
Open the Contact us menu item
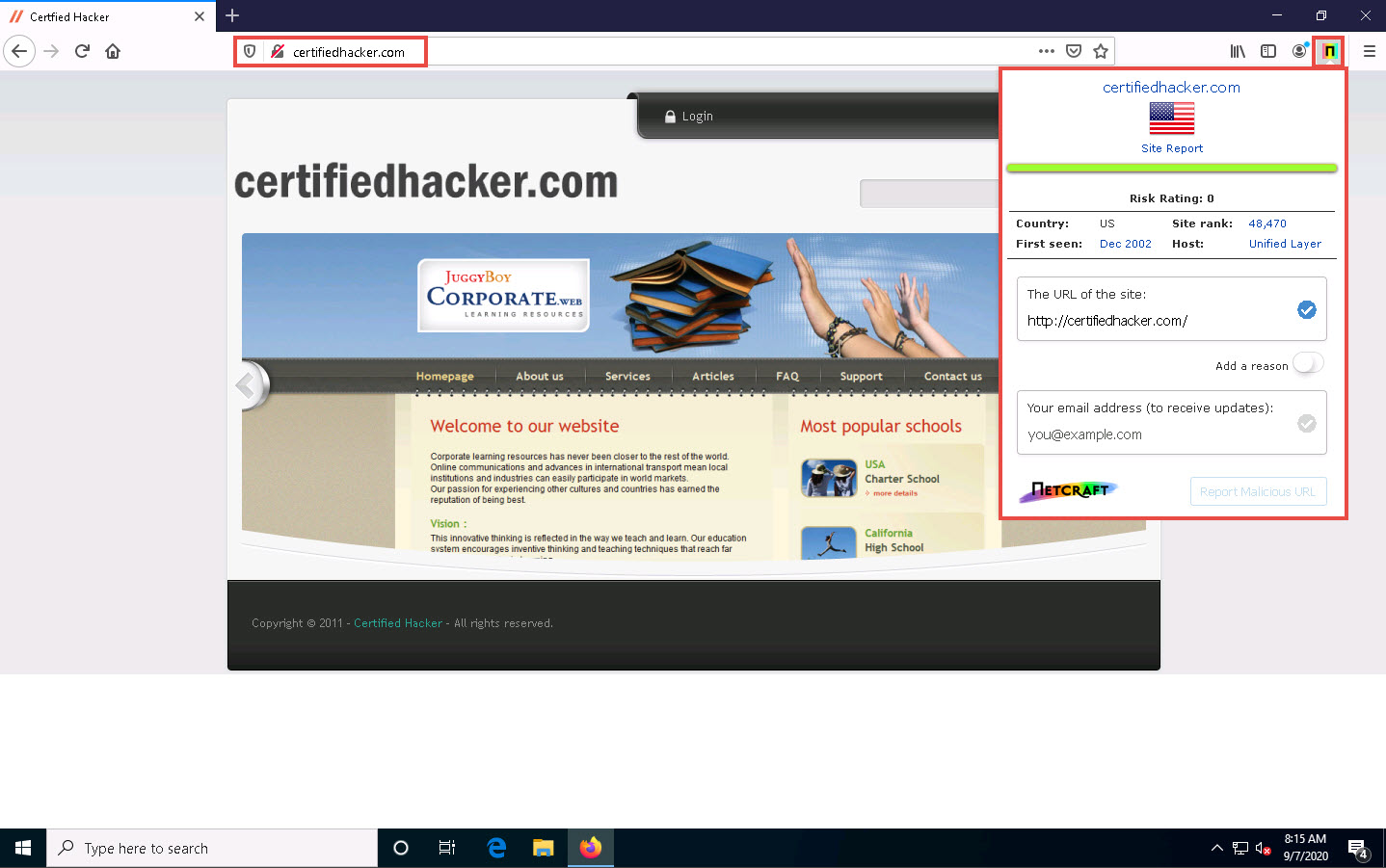(x=953, y=377)
